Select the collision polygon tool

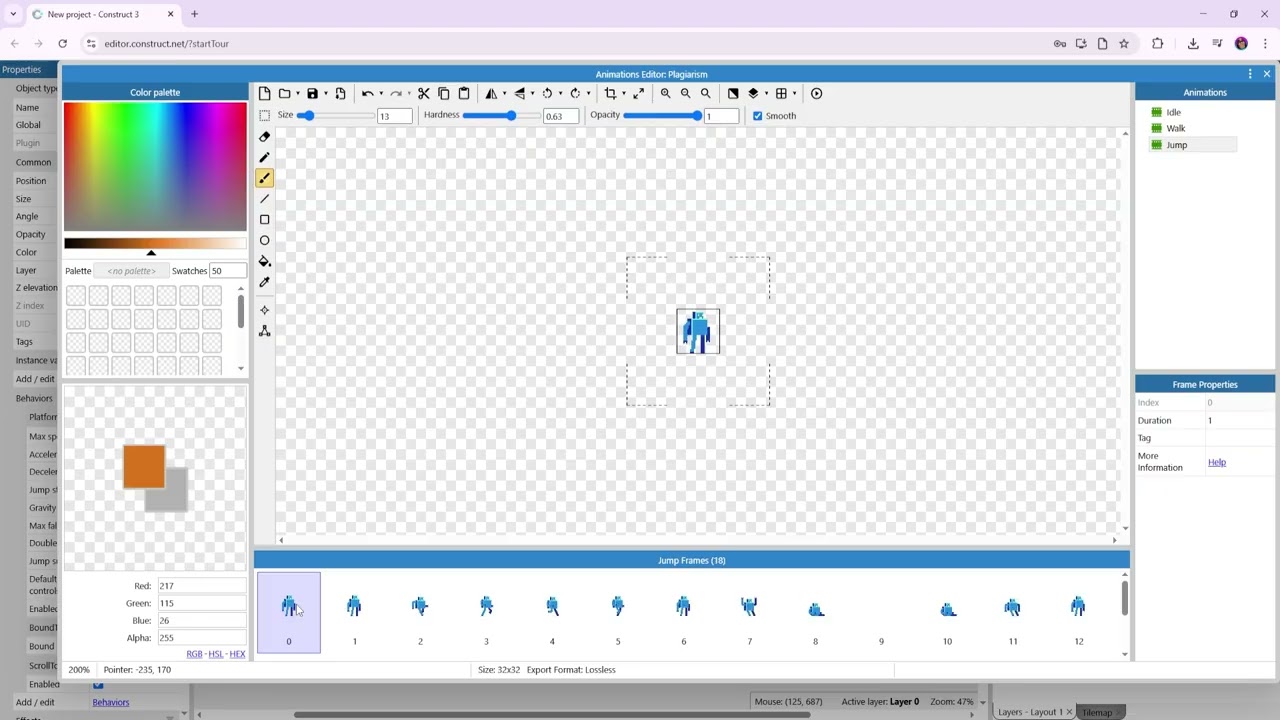(x=264, y=331)
